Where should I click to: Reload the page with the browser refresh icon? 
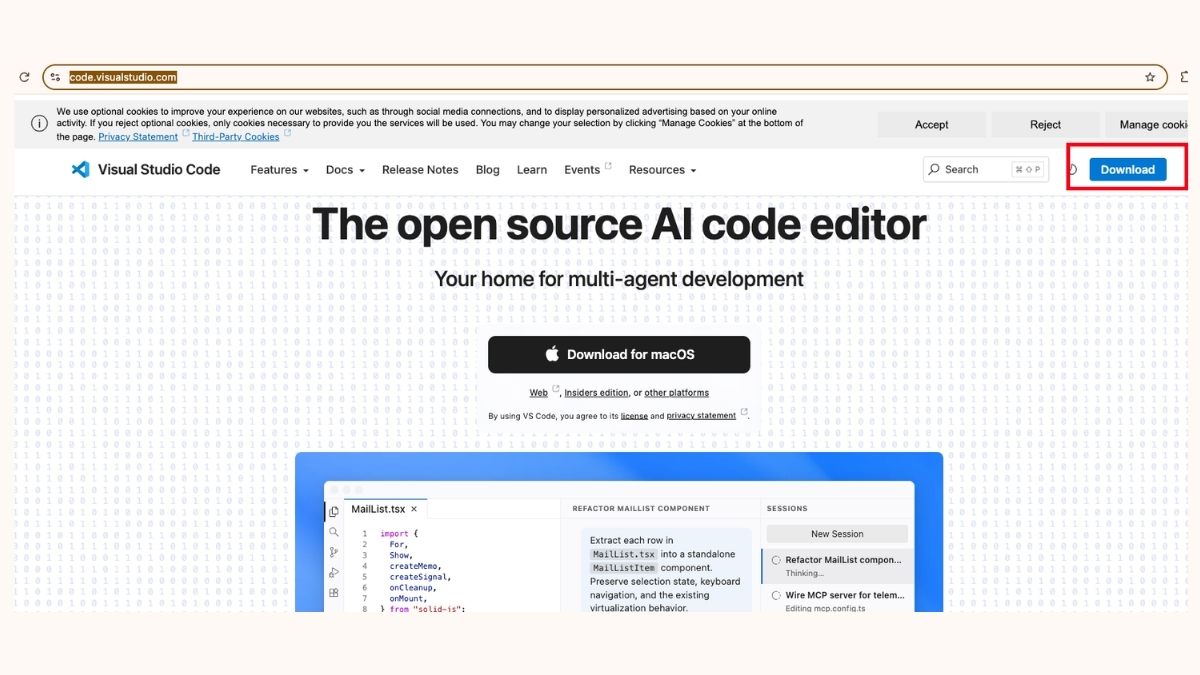(24, 77)
